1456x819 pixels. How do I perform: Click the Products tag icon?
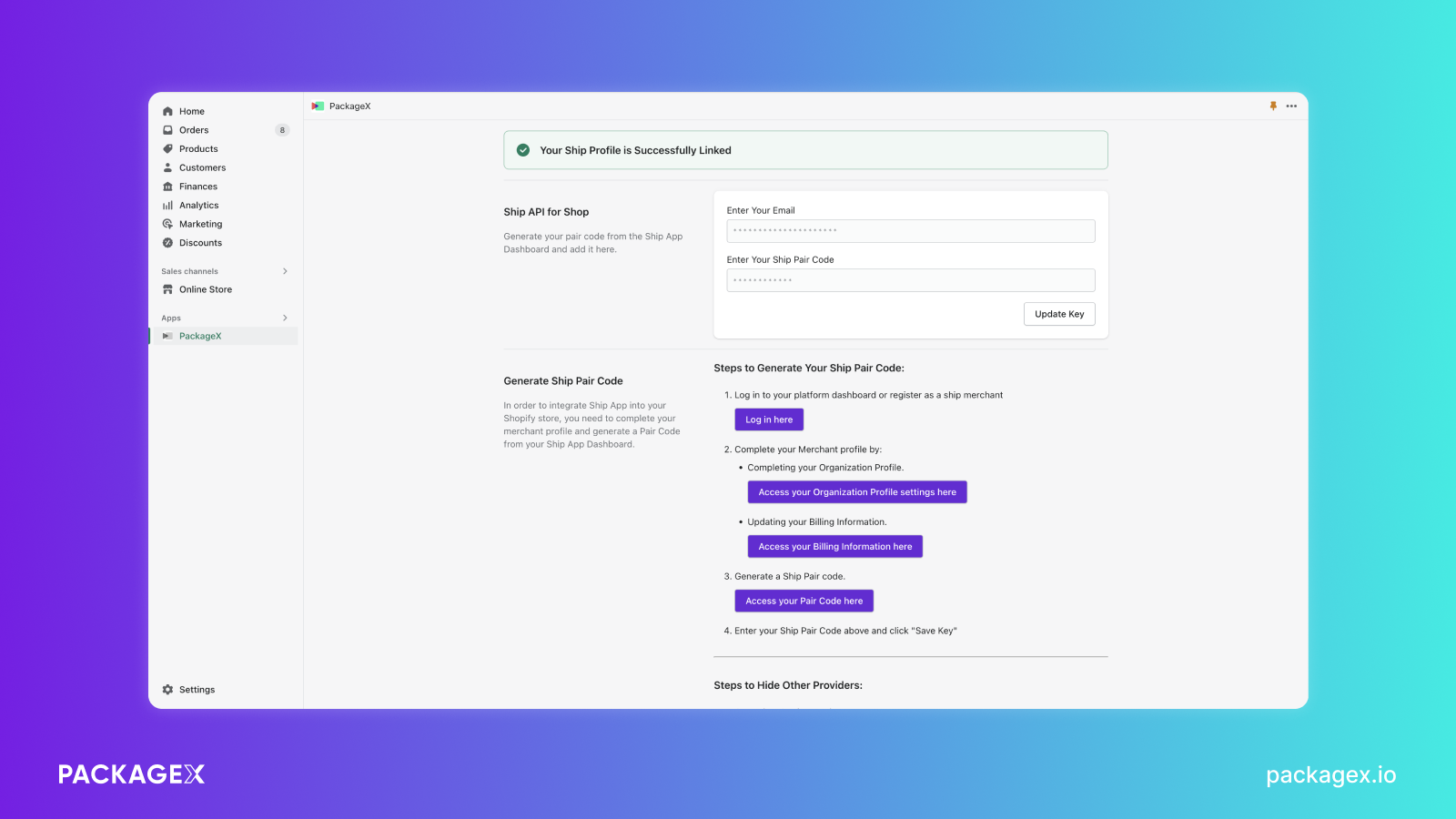tap(167, 149)
